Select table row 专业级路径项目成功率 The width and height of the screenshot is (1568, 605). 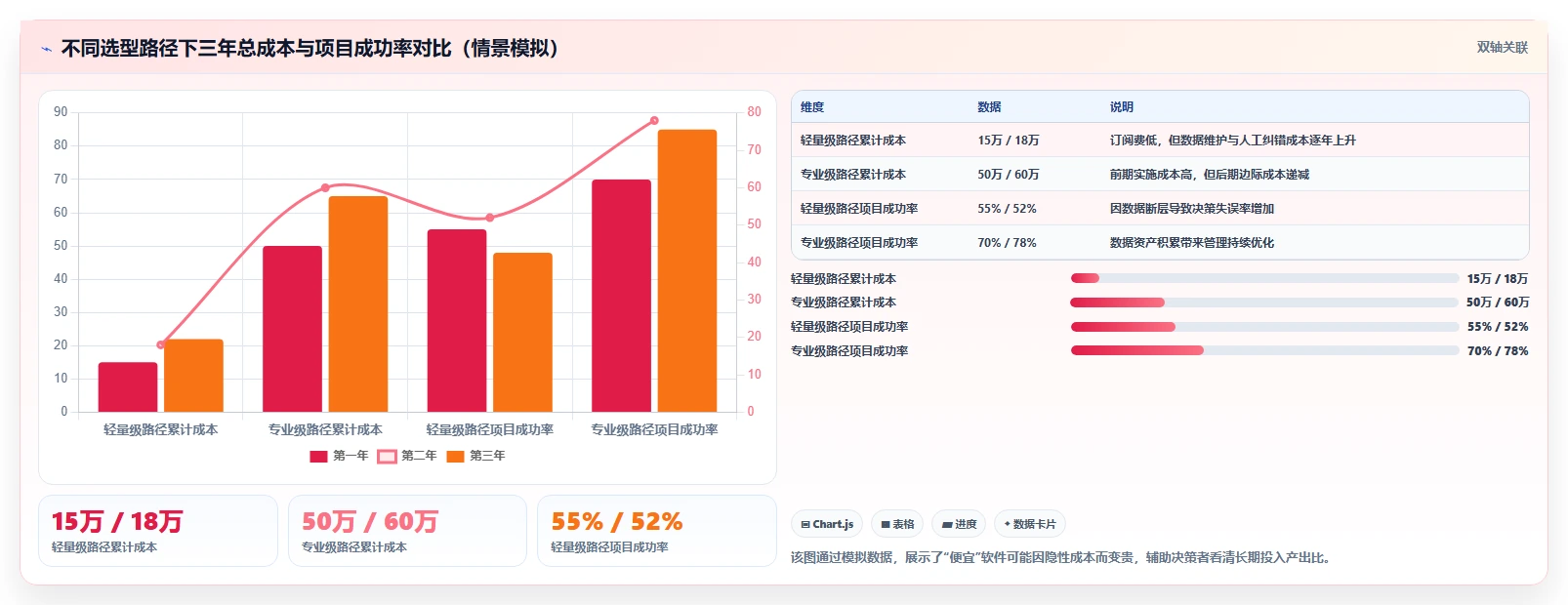click(1160, 243)
